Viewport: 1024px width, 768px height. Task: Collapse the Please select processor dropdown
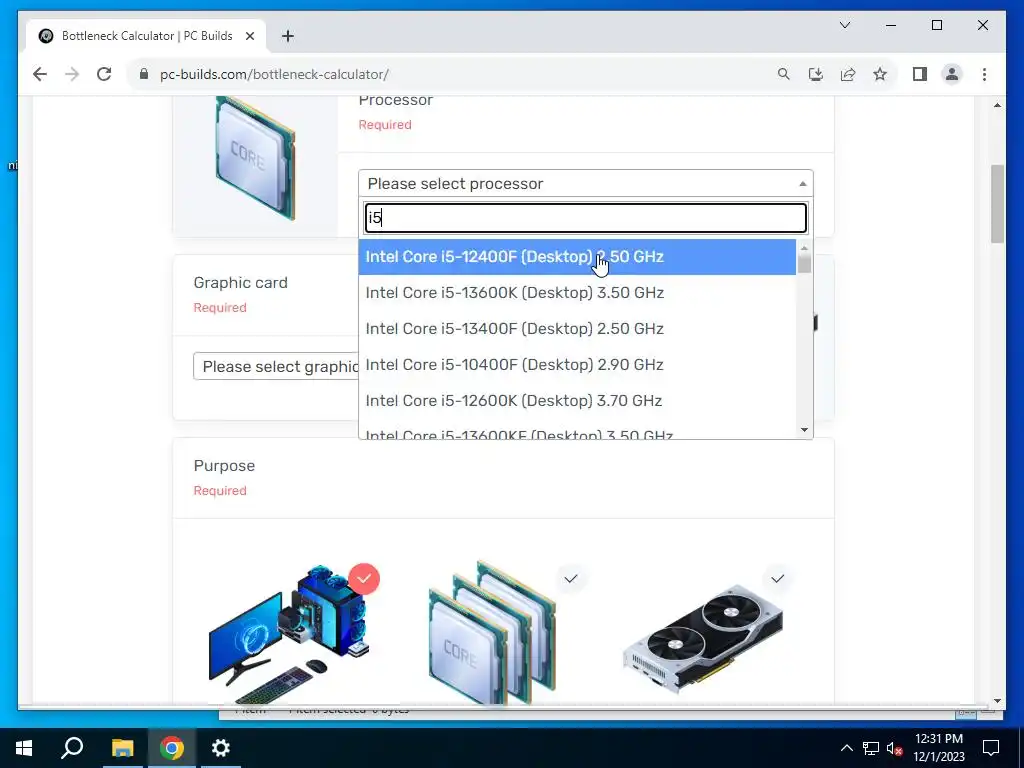pos(585,184)
